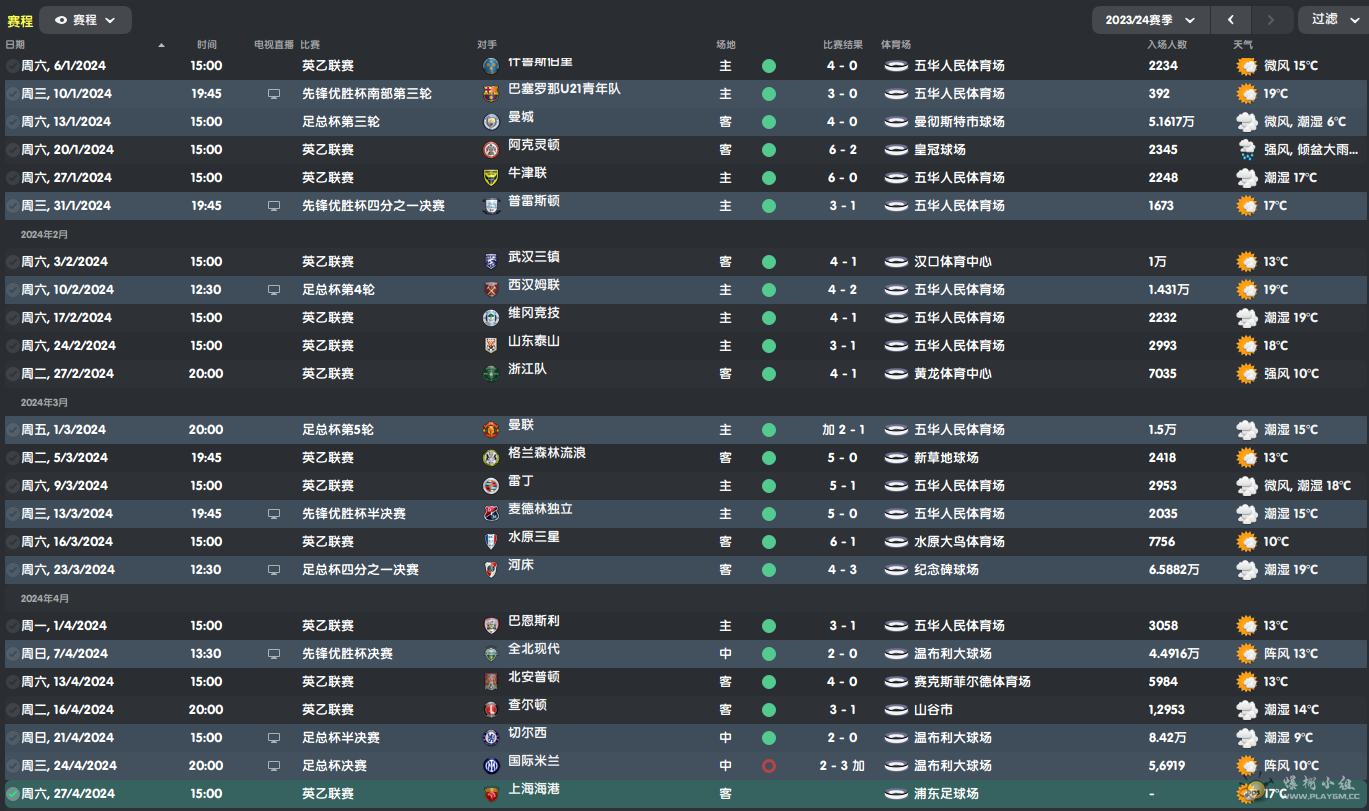Go to the previous season with left arrow
The width and height of the screenshot is (1369, 811).
[1231, 20]
